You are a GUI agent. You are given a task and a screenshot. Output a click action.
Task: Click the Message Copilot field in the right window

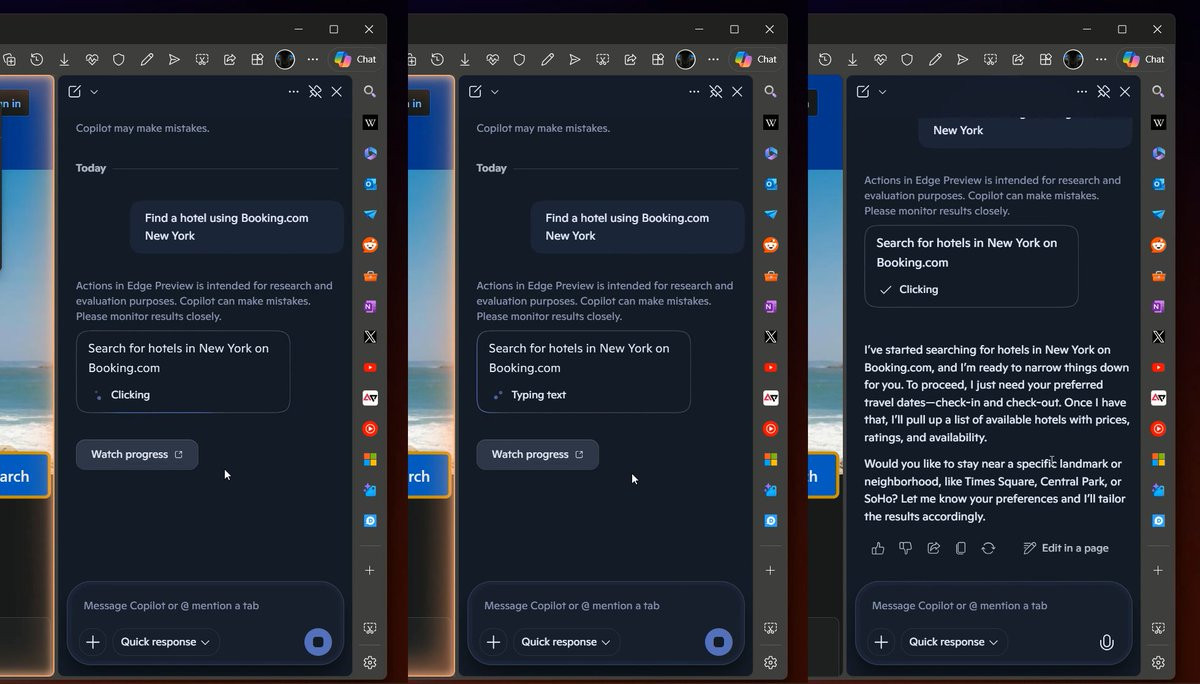pyautogui.click(x=994, y=606)
